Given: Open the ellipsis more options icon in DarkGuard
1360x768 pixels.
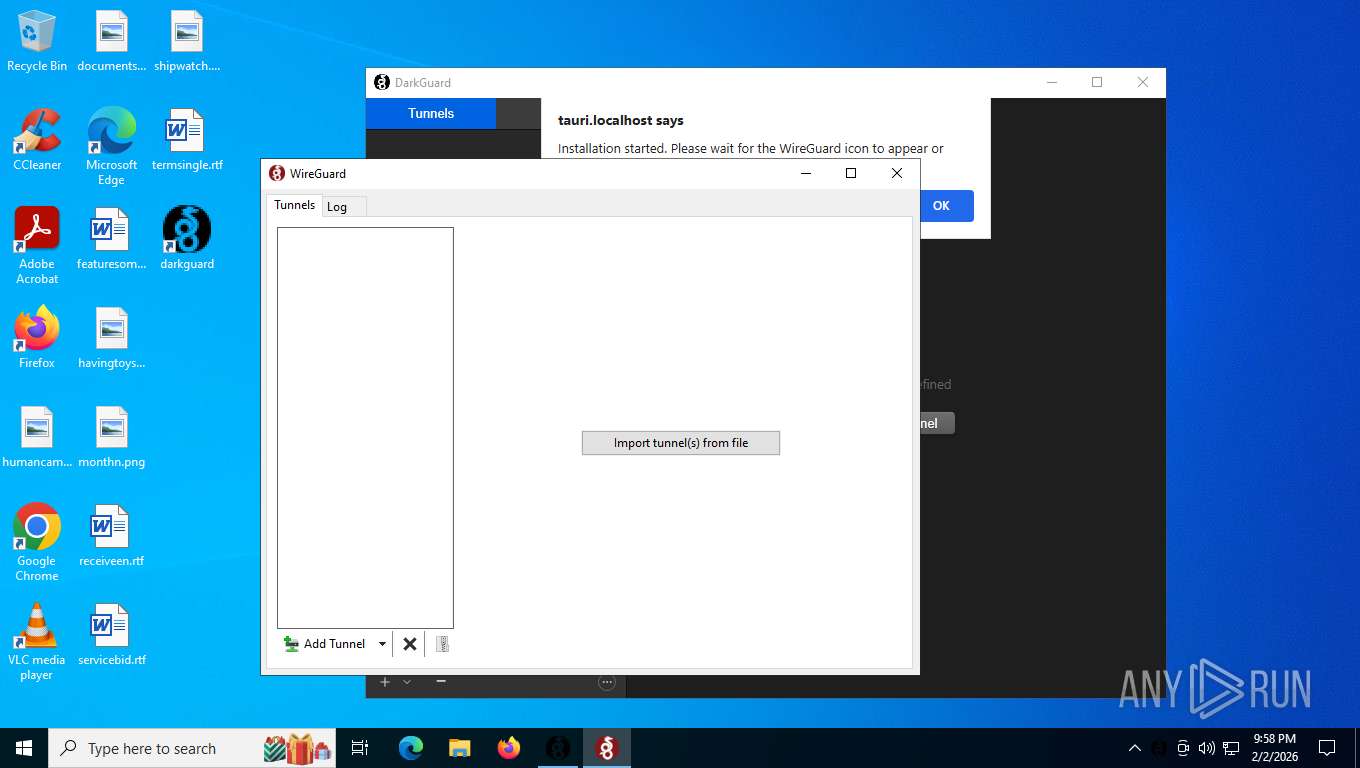Looking at the screenshot, I should 606,682.
